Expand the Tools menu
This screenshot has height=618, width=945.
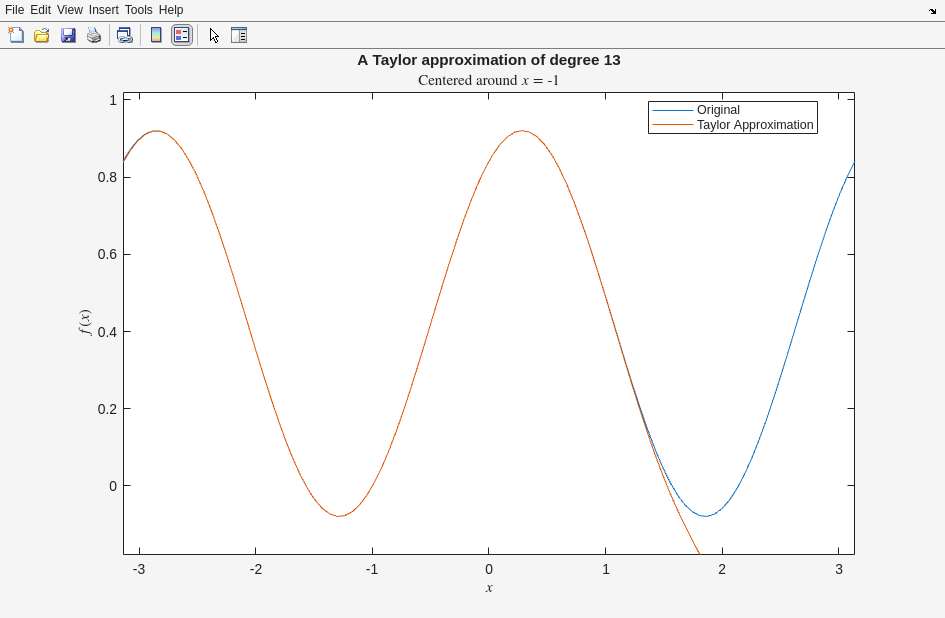[139, 10]
